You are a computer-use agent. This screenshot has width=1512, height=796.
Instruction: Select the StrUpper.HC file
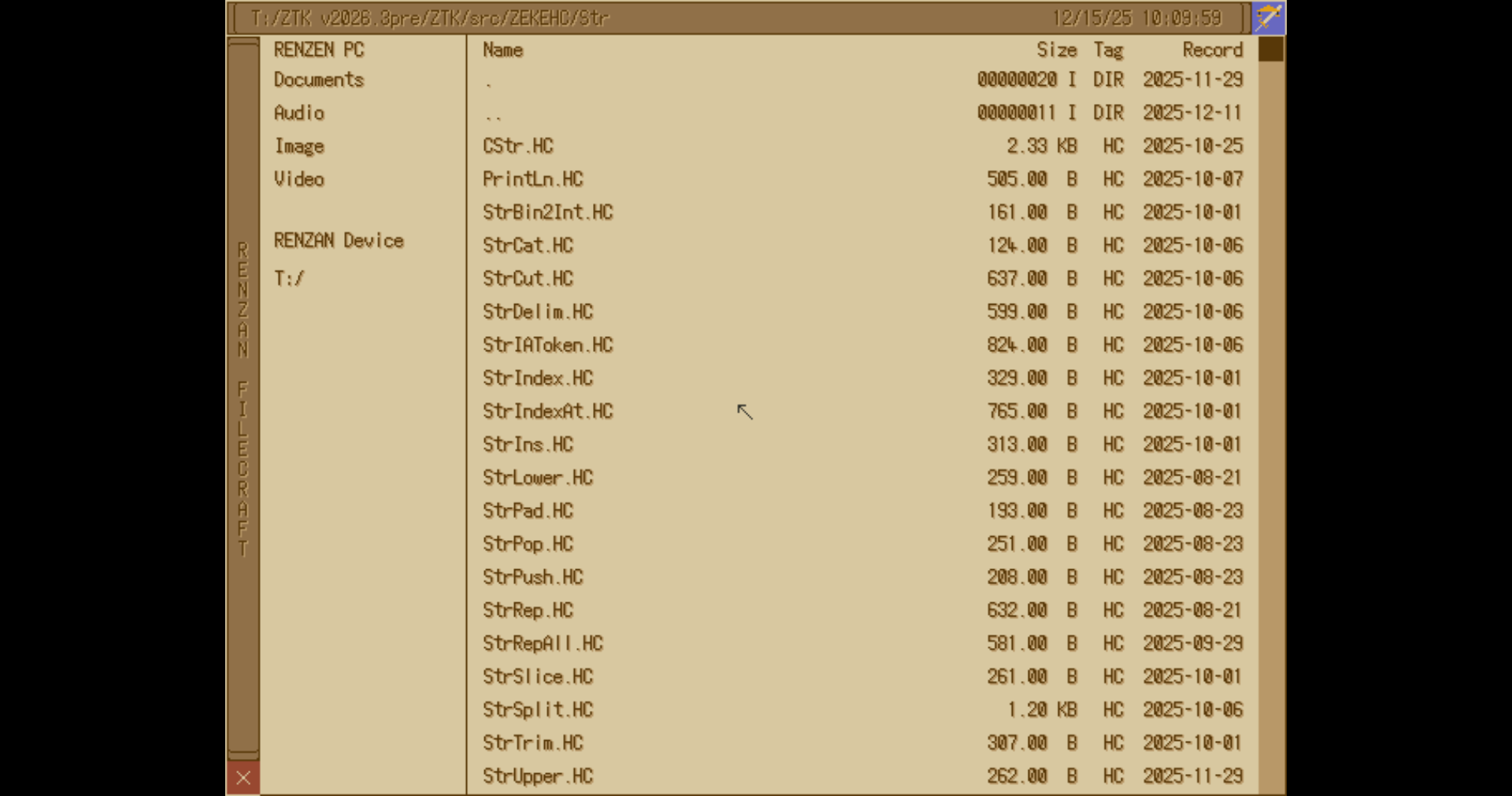[x=862, y=776]
